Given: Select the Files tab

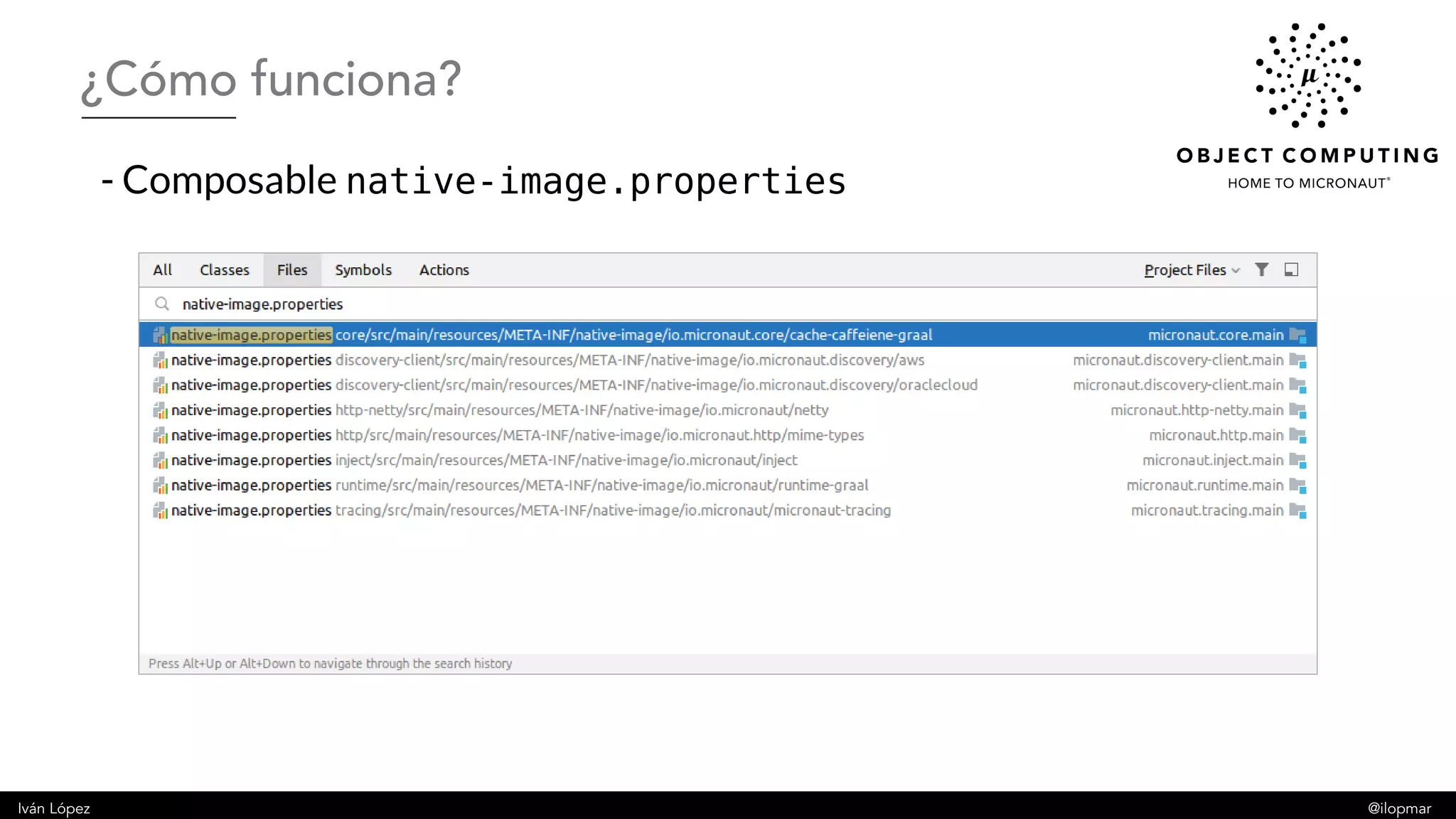Looking at the screenshot, I should [x=292, y=270].
